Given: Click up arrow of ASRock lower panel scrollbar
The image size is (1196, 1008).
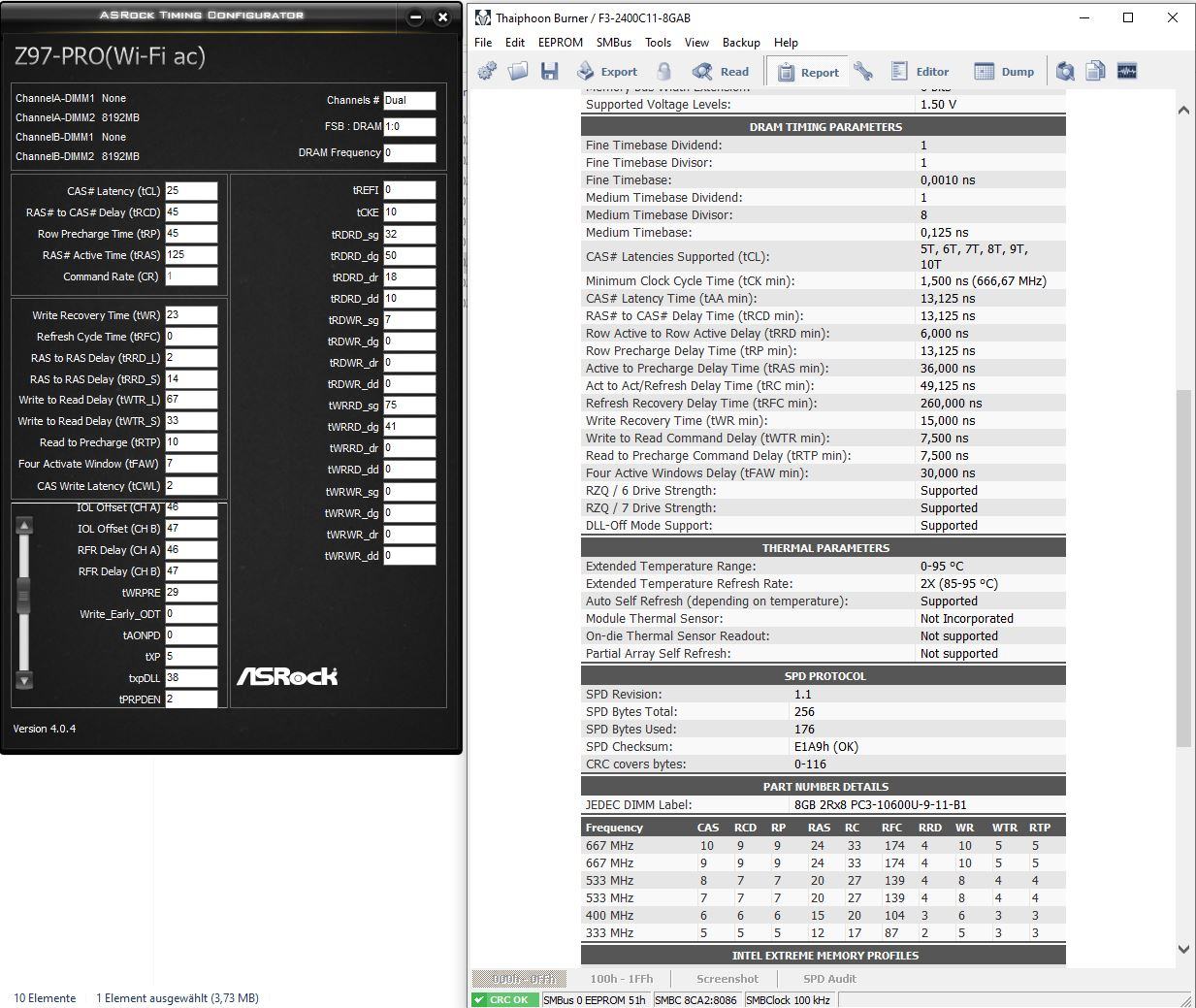Looking at the screenshot, I should (24, 526).
